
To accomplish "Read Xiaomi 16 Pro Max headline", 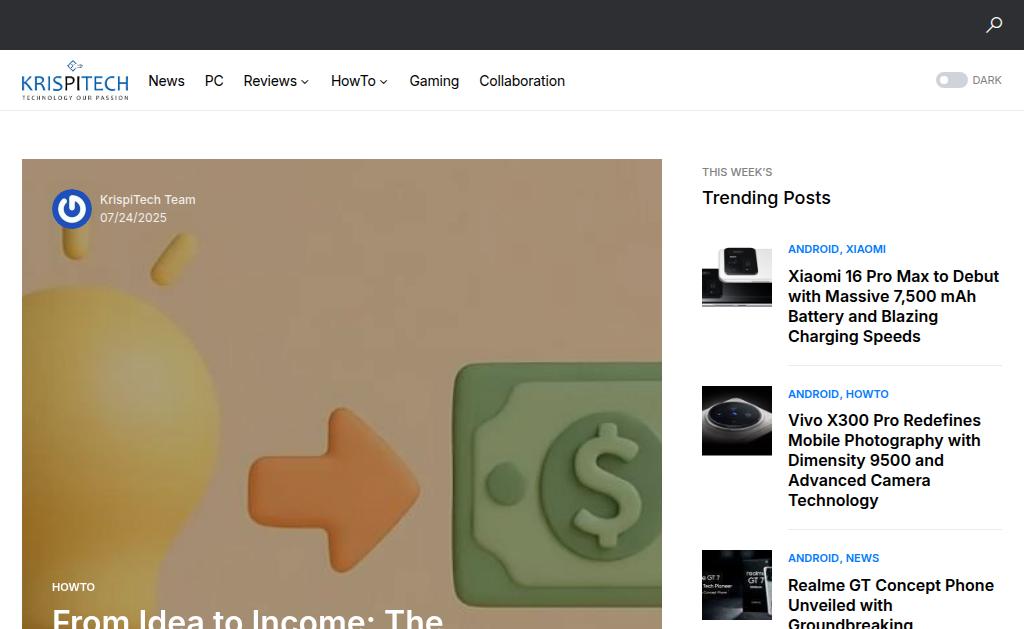I will [893, 306].
